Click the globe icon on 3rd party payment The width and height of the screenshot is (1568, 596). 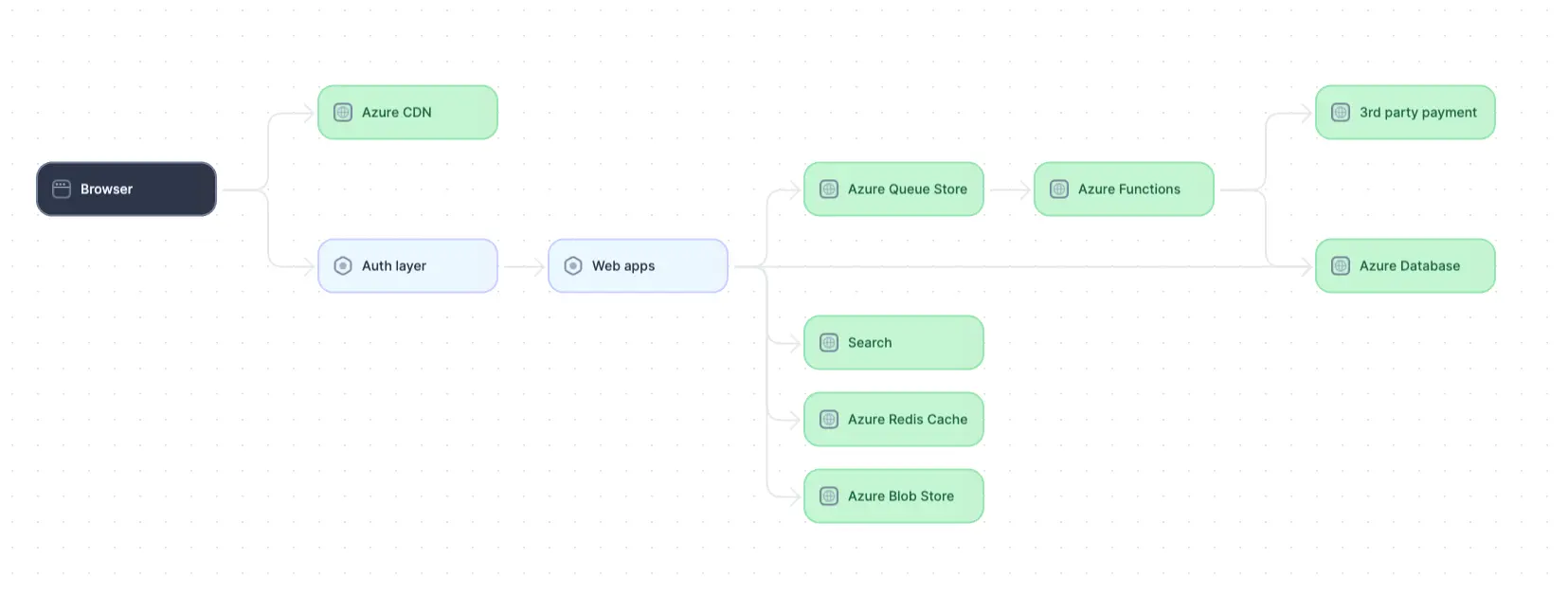click(1341, 113)
